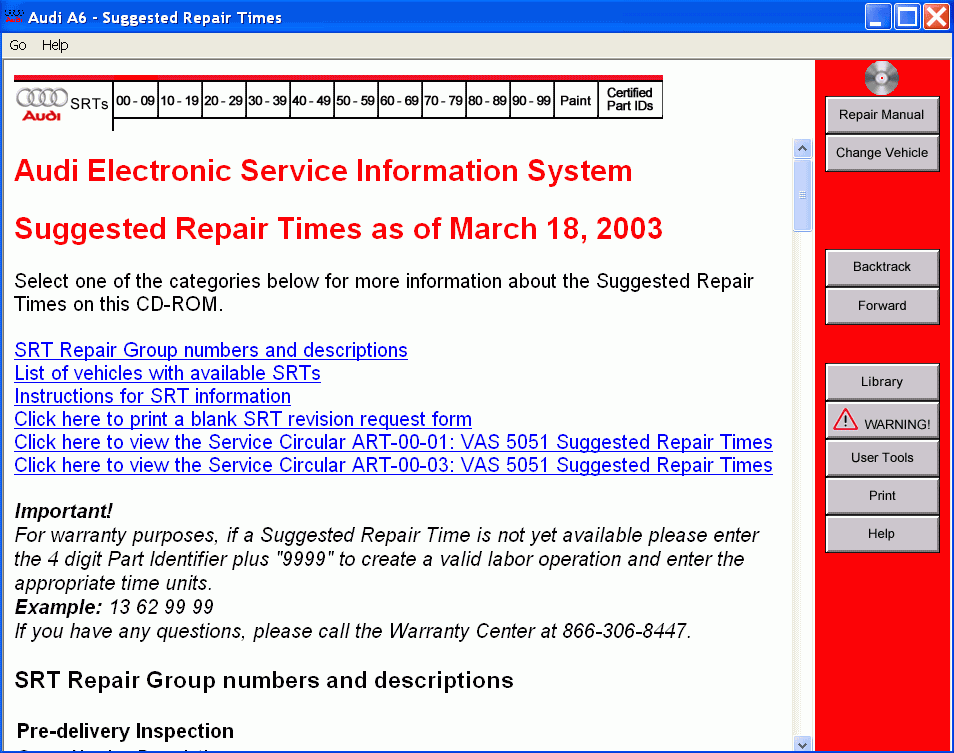This screenshot has width=954, height=753.
Task: Click the 'Important!' text
Action: pyautogui.click(x=63, y=511)
